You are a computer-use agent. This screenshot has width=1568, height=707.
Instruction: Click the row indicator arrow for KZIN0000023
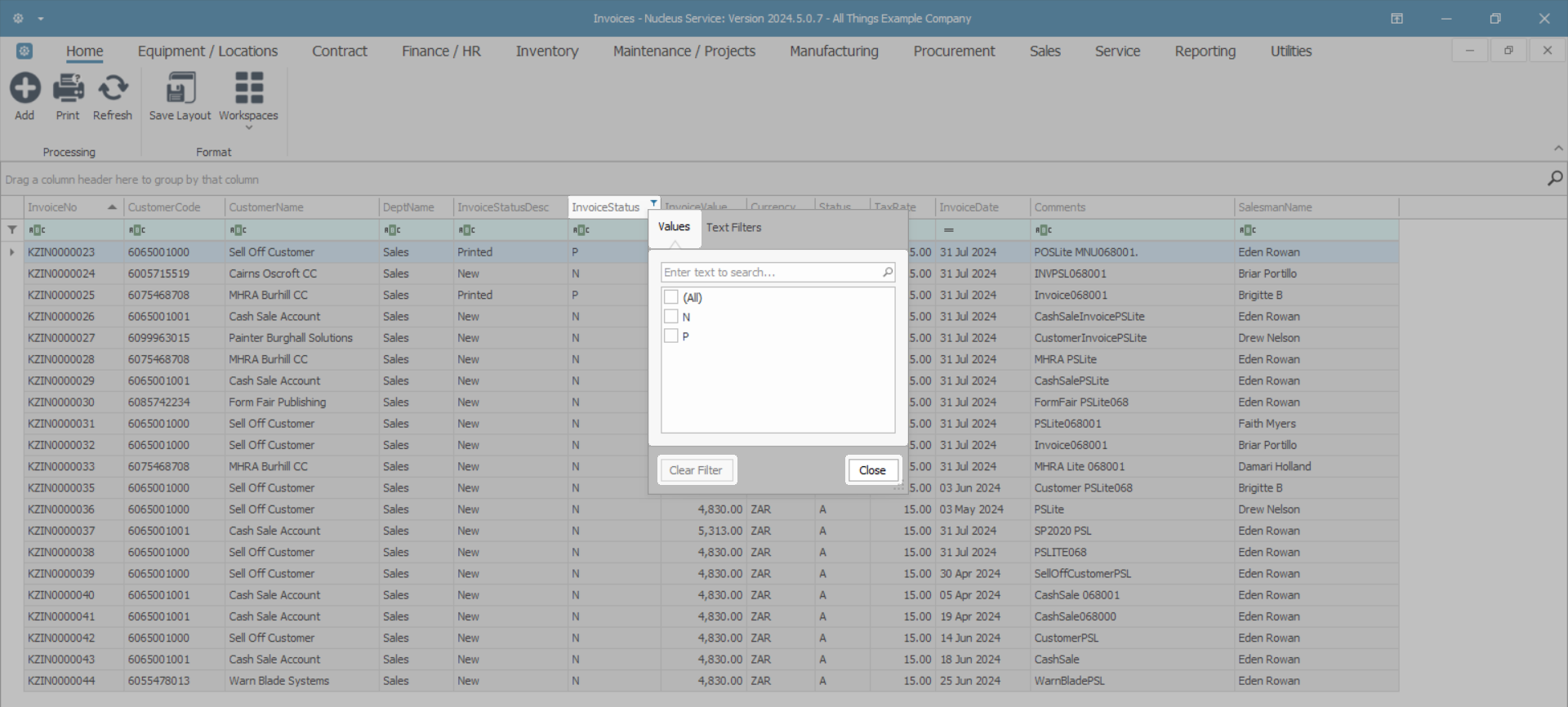12,252
